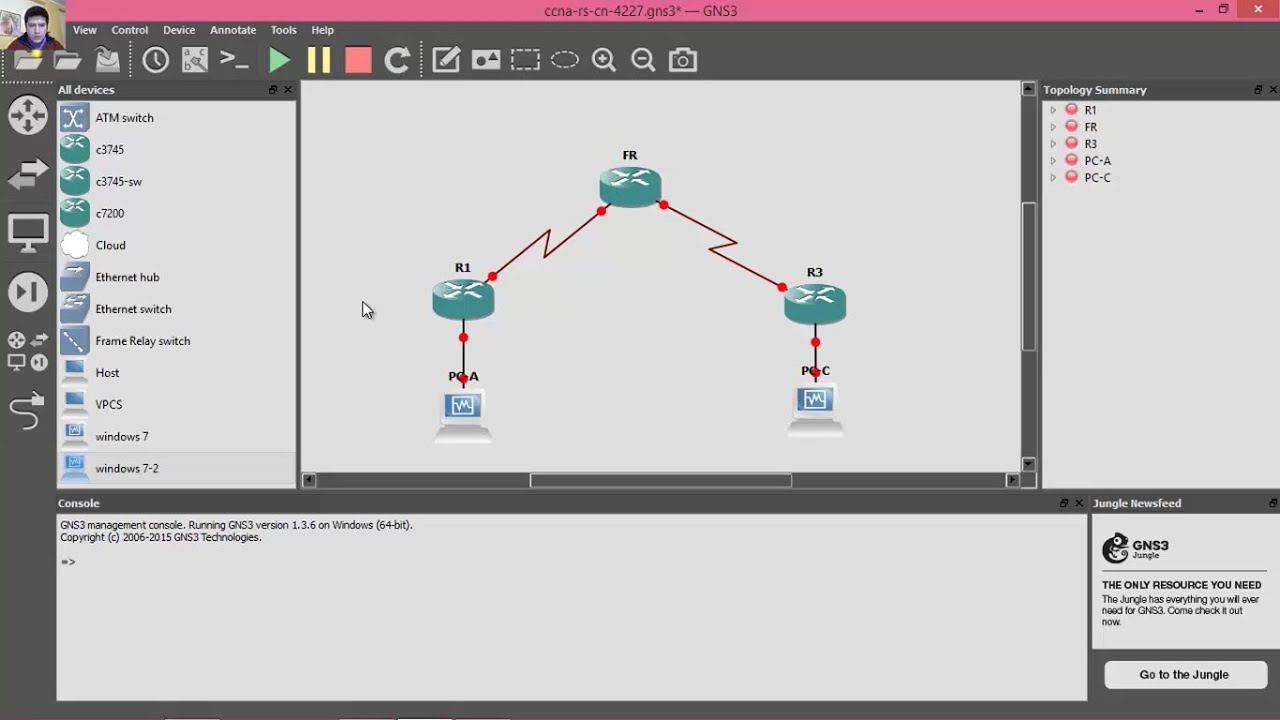Expand PC-A in Topology Summary
1280x720 pixels.
[x=1053, y=161]
